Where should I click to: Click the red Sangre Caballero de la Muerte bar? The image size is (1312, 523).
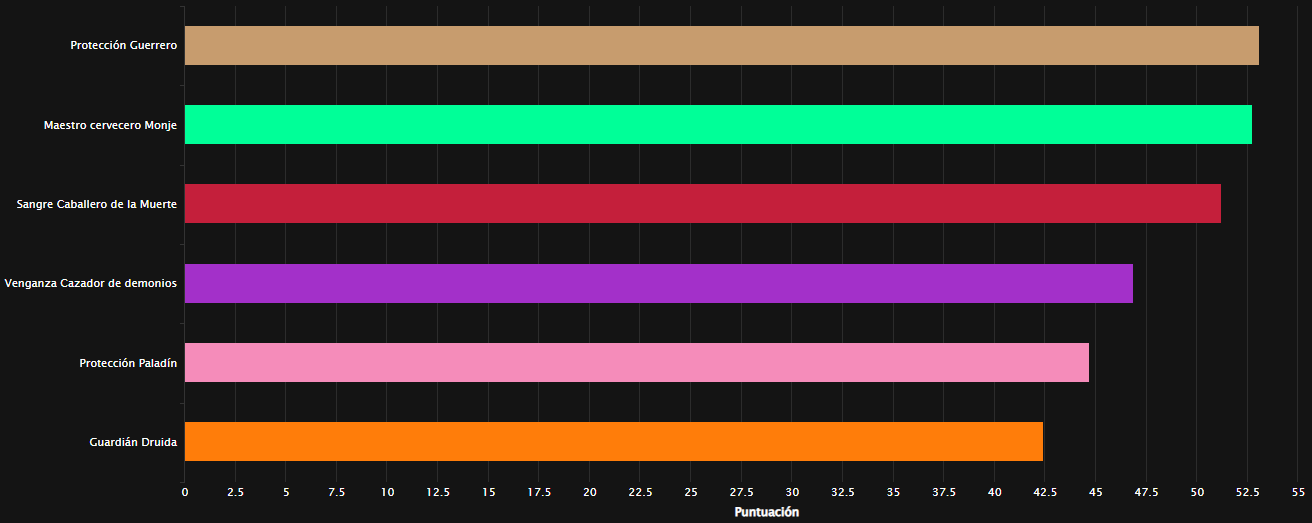(702, 204)
